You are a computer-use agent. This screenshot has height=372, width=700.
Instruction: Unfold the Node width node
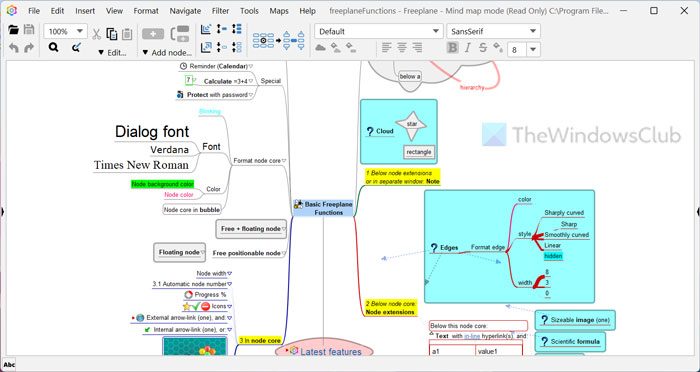pos(229,273)
